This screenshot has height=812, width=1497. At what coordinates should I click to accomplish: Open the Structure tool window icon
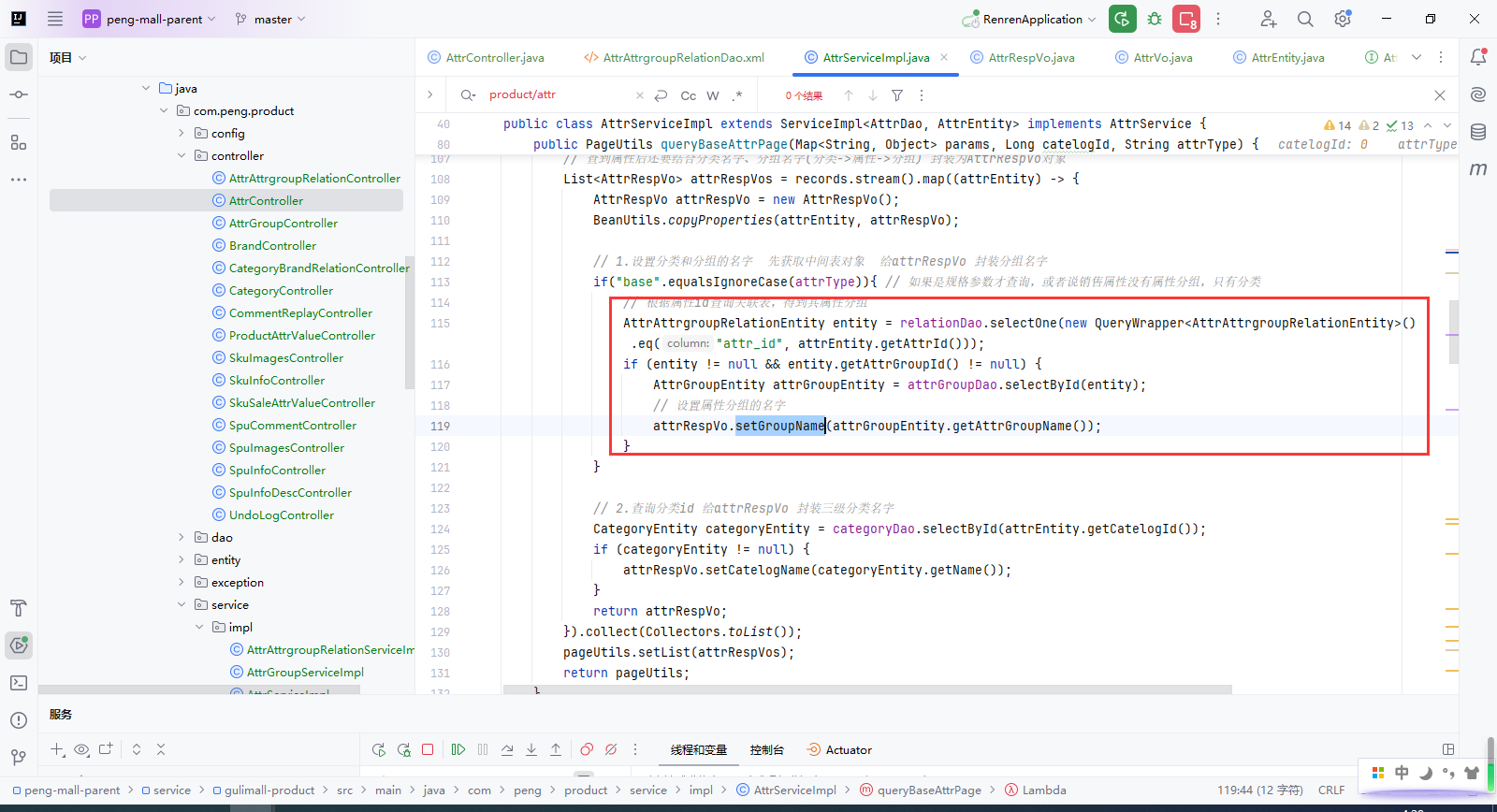click(x=19, y=142)
